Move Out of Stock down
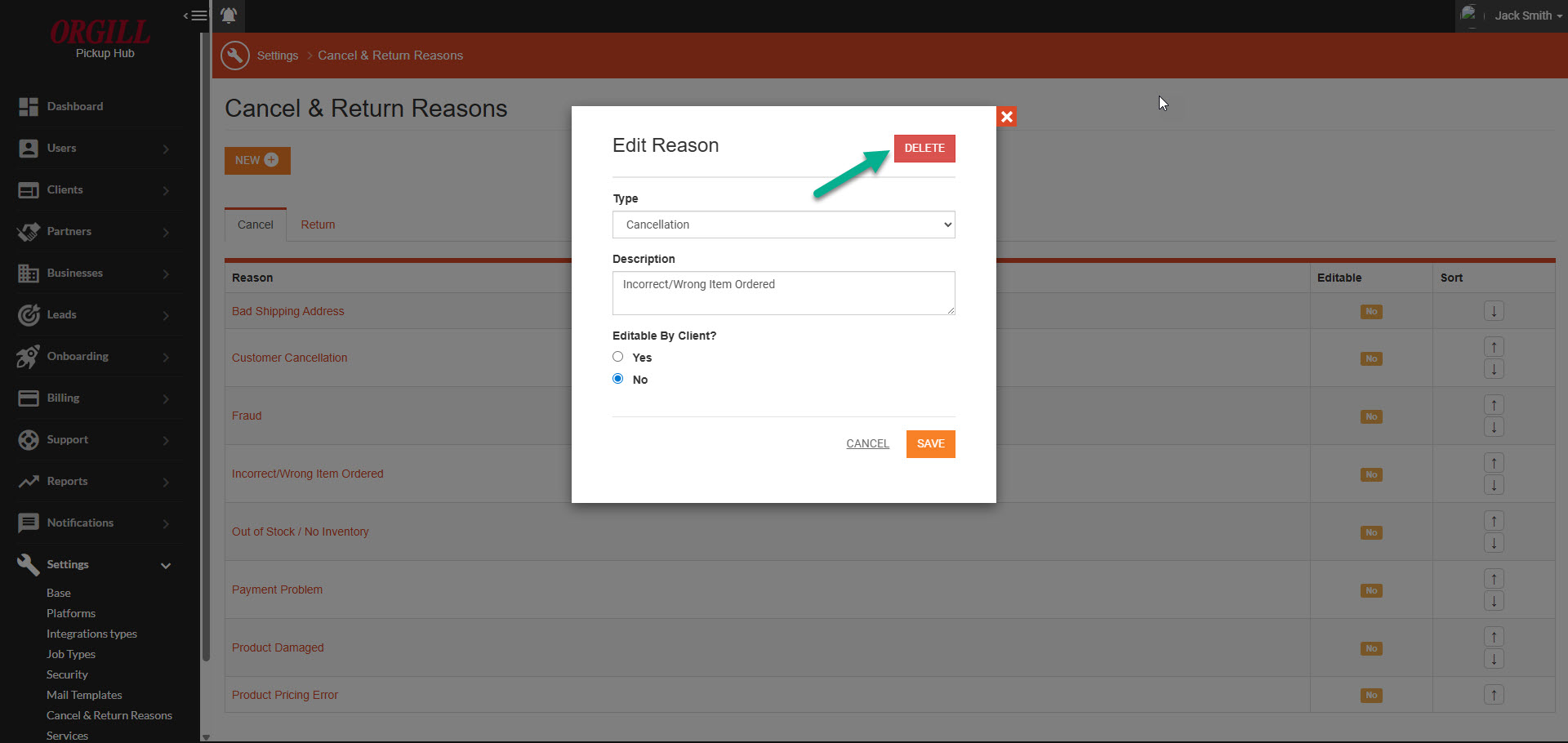The image size is (1568, 743). (x=1494, y=543)
